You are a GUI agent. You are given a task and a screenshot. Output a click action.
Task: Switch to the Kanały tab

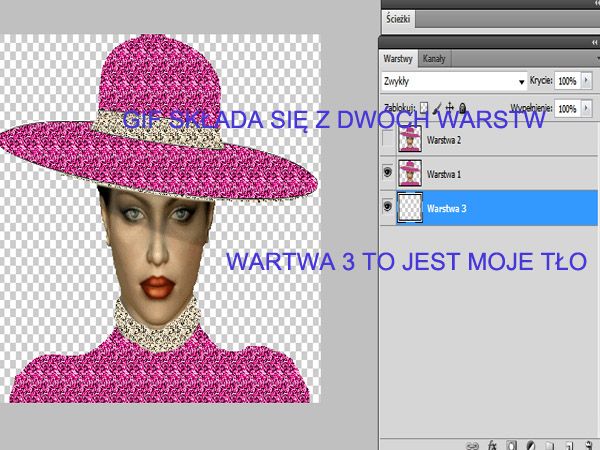[434, 59]
